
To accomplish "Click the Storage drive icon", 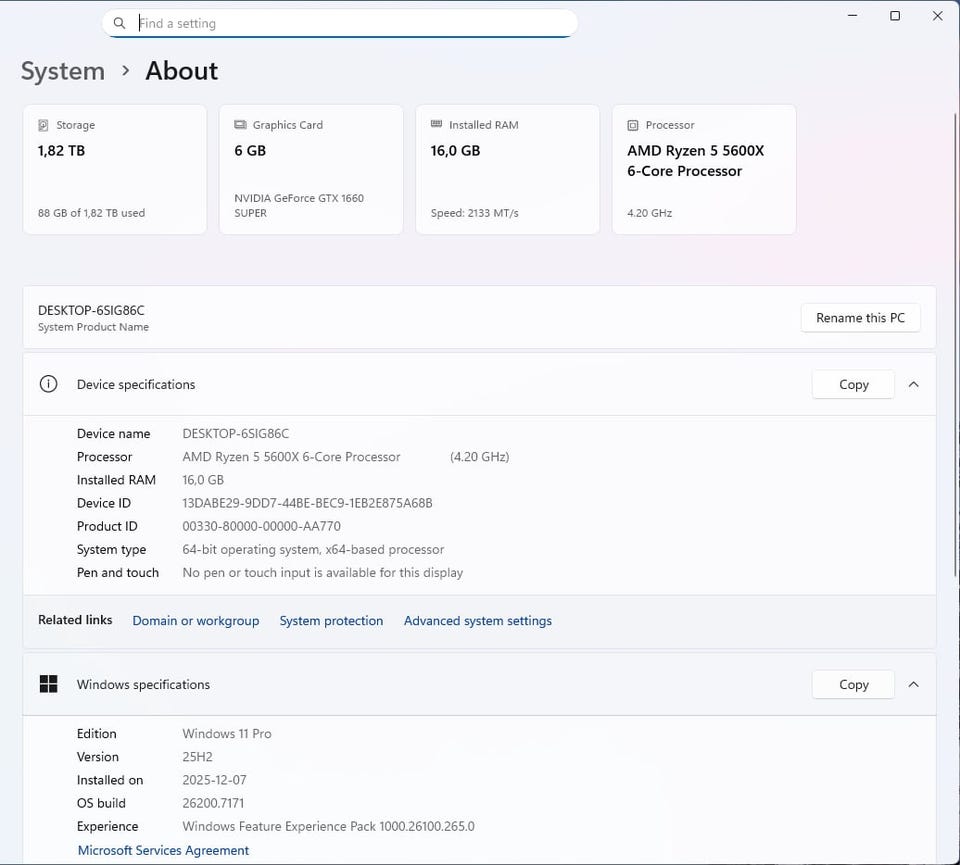I will pos(43,125).
